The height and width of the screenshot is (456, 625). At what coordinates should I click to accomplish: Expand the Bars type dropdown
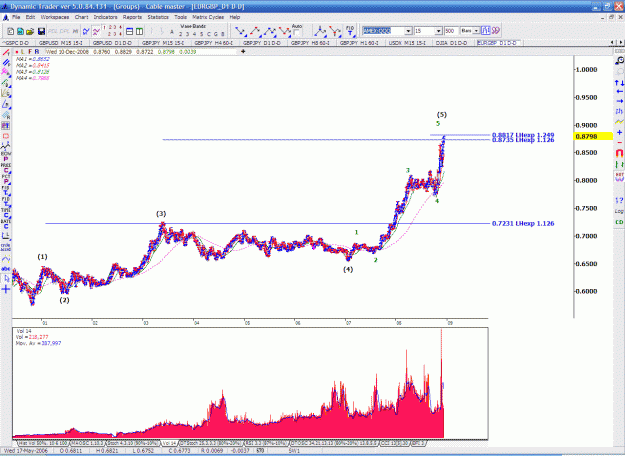[x=476, y=31]
